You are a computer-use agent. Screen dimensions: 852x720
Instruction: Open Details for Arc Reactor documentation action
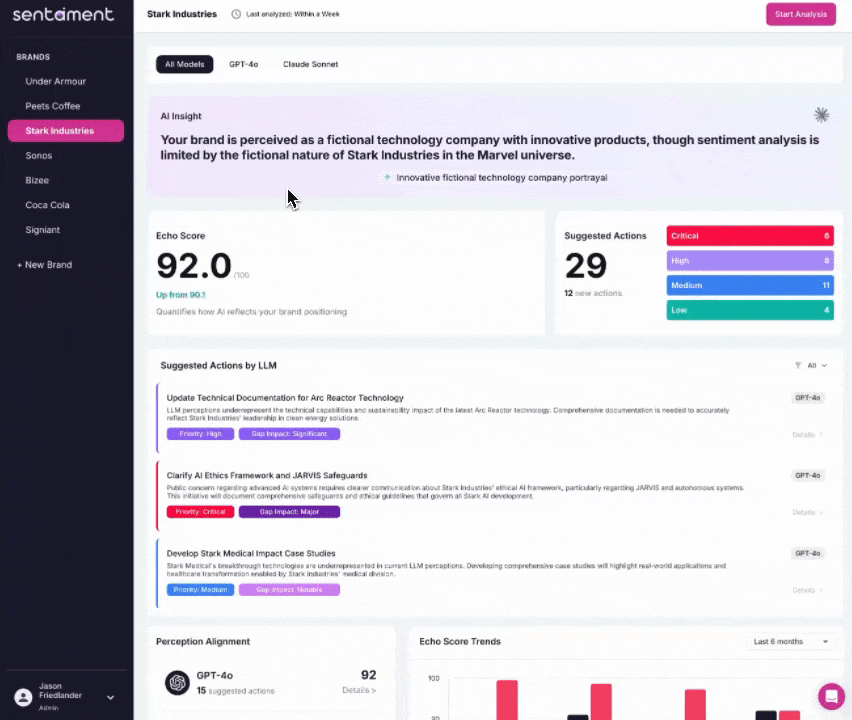807,435
